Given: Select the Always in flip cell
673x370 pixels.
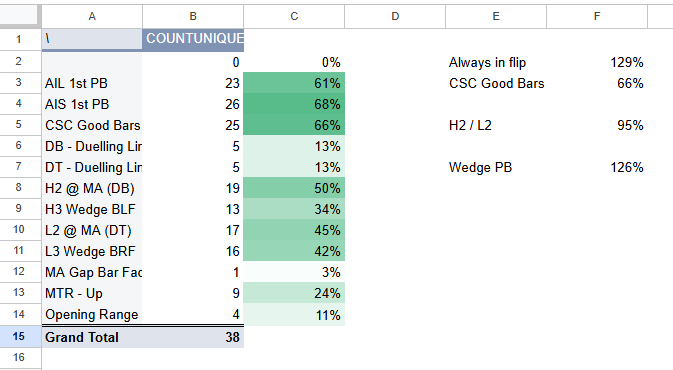Looking at the screenshot, I should [x=496, y=62].
